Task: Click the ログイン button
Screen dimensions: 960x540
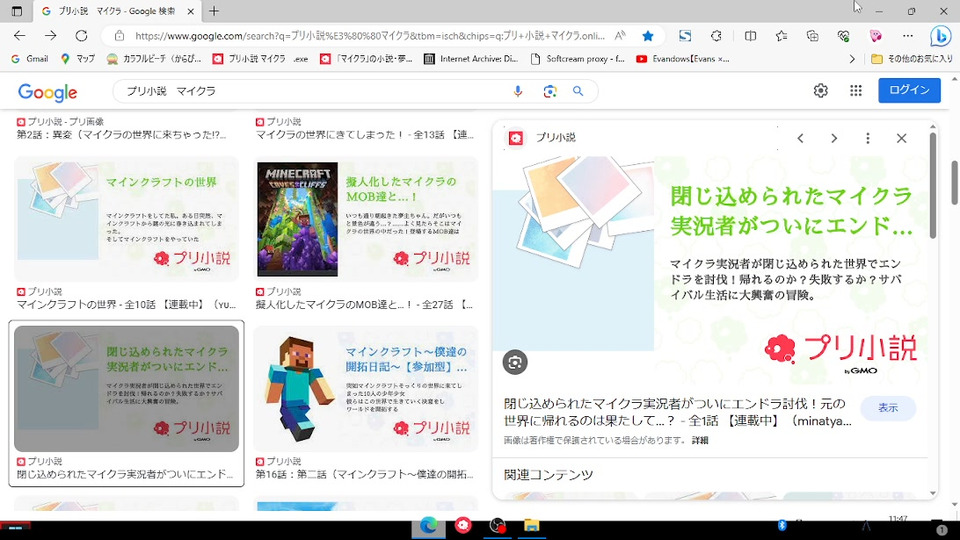Action: pos(909,90)
